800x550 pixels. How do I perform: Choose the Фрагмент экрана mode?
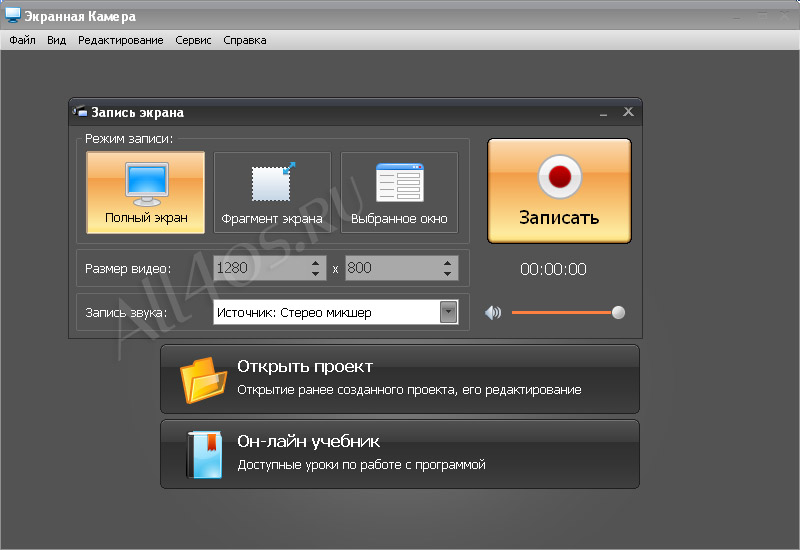click(272, 192)
